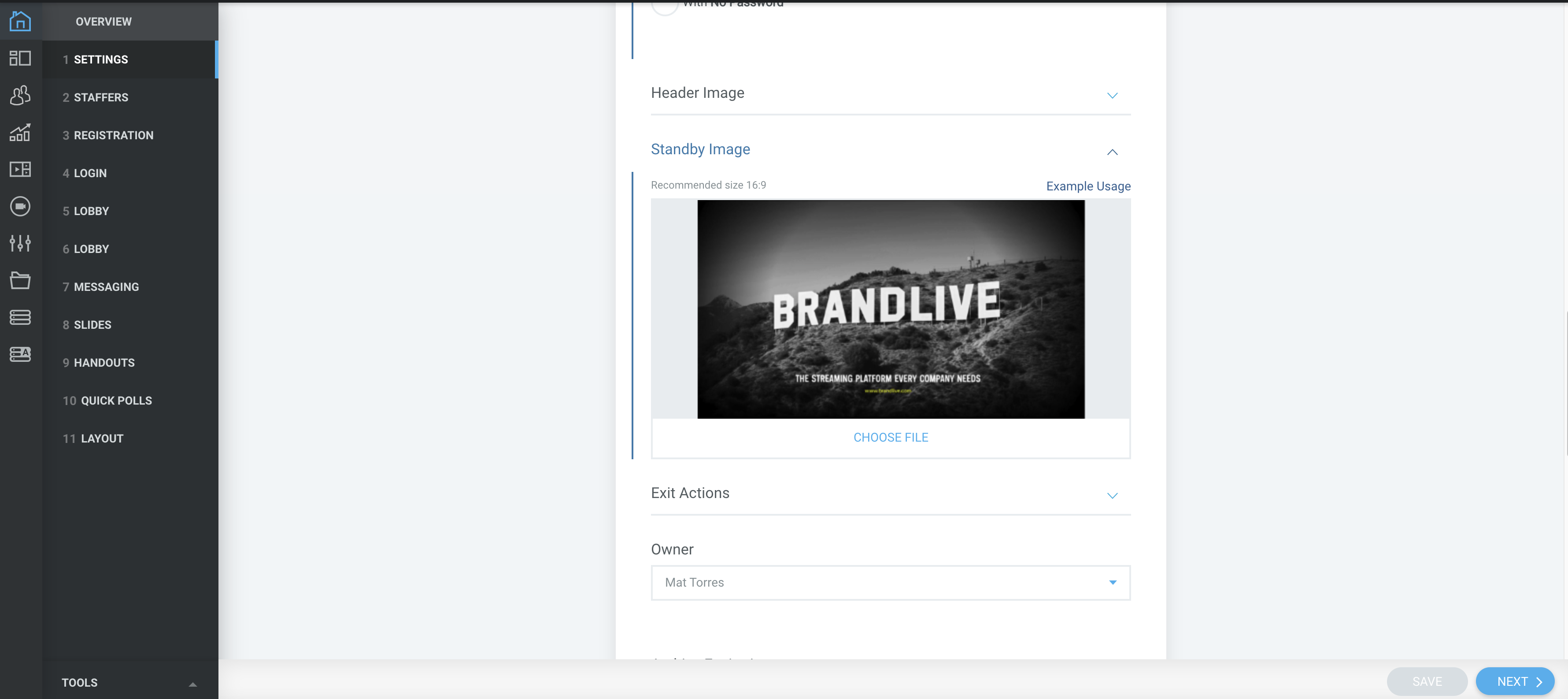Click the dashboard layout icon
Screen dimensions: 1568x699
pyautogui.click(x=20, y=59)
